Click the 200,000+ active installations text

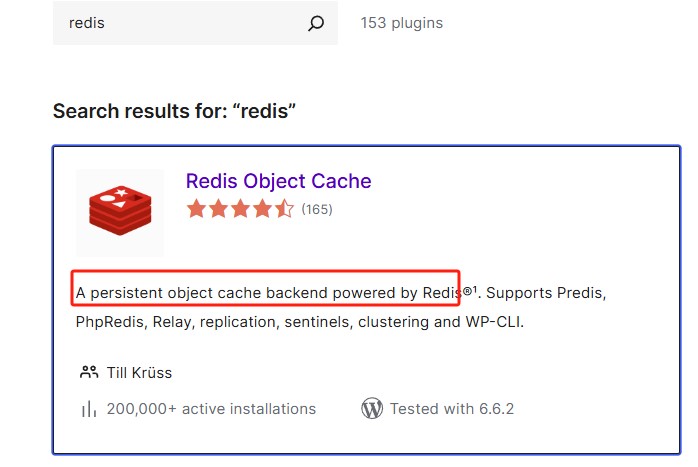pos(211,409)
